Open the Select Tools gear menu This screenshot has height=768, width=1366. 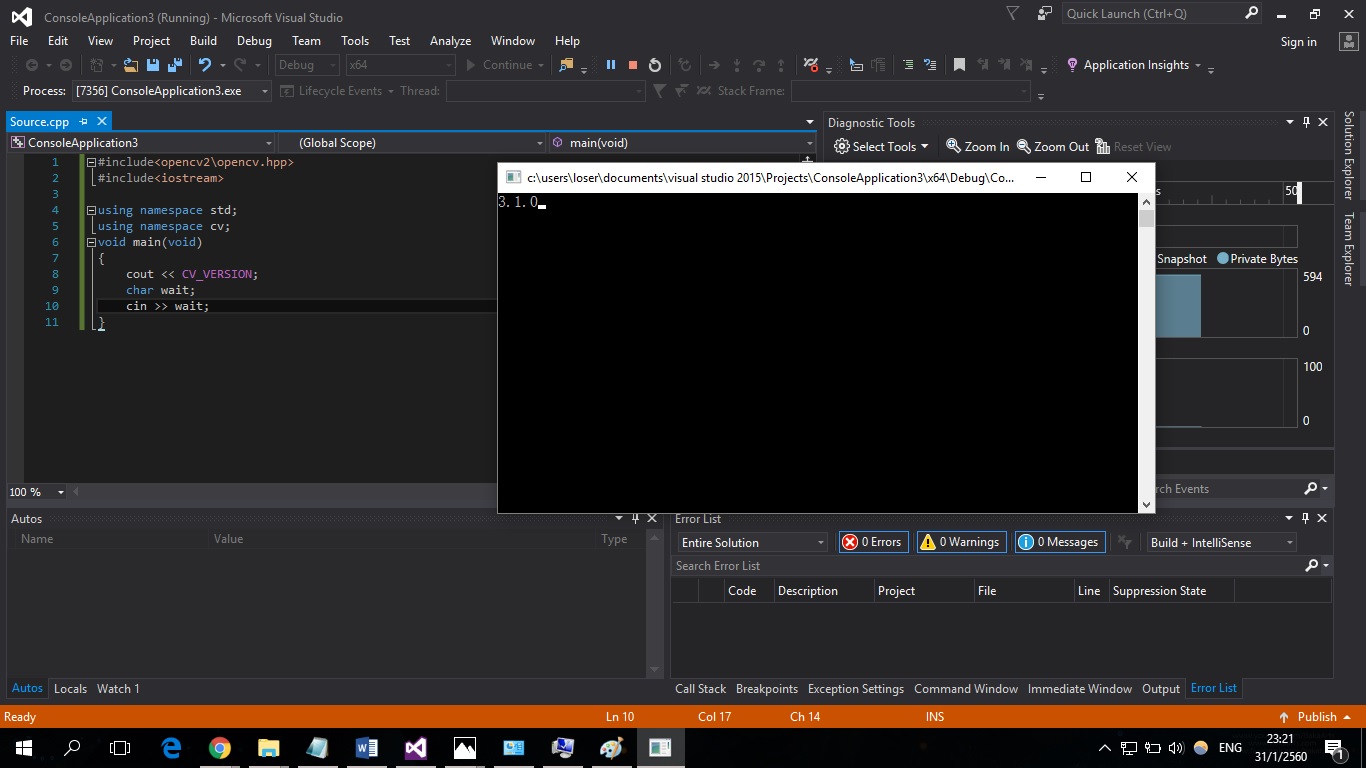(881, 146)
